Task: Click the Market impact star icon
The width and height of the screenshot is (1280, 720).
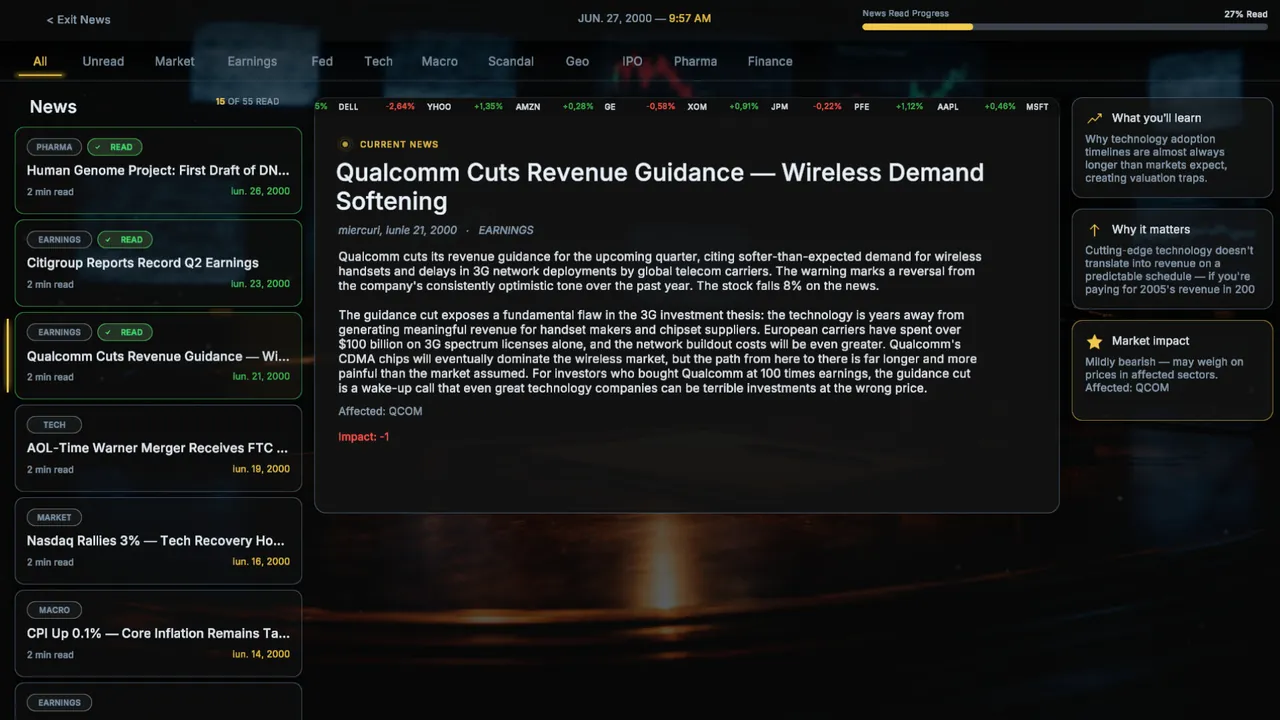Action: pos(1094,341)
